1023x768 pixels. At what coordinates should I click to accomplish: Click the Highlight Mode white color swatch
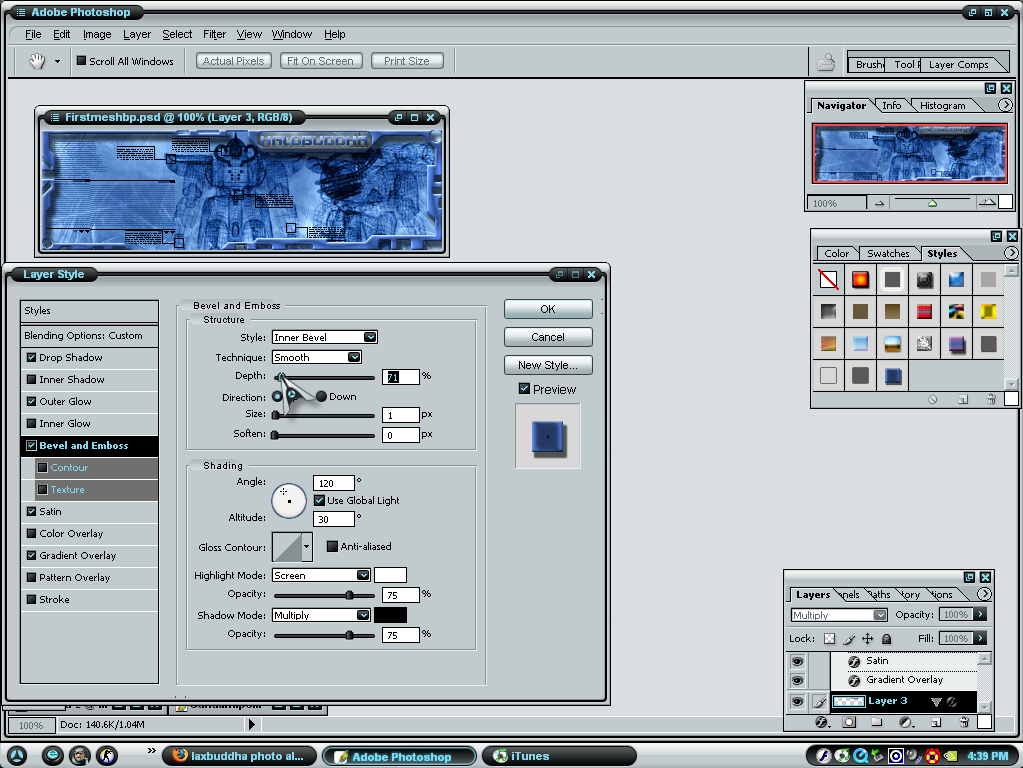(x=390, y=575)
